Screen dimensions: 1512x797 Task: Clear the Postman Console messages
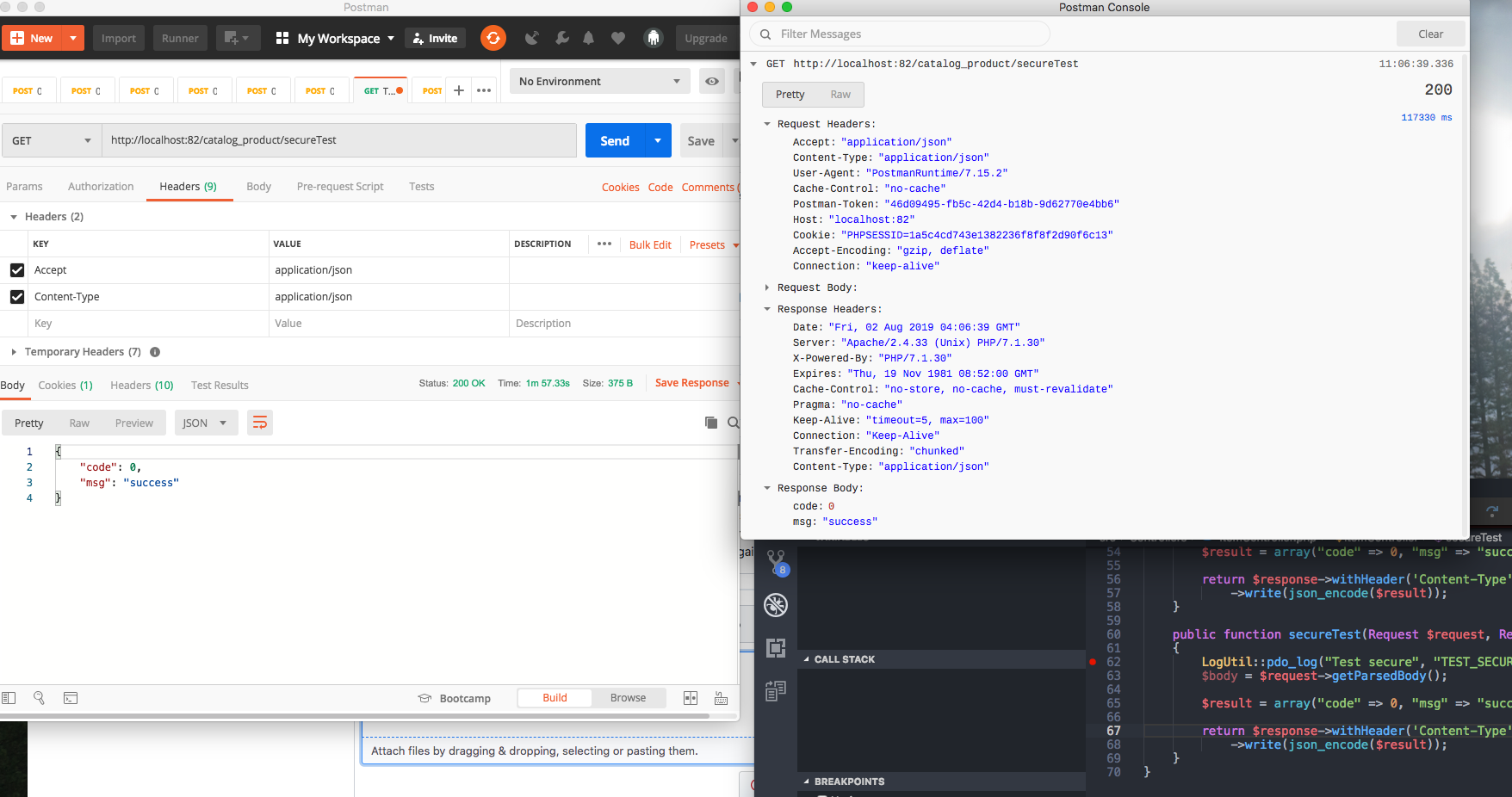pyautogui.click(x=1430, y=34)
